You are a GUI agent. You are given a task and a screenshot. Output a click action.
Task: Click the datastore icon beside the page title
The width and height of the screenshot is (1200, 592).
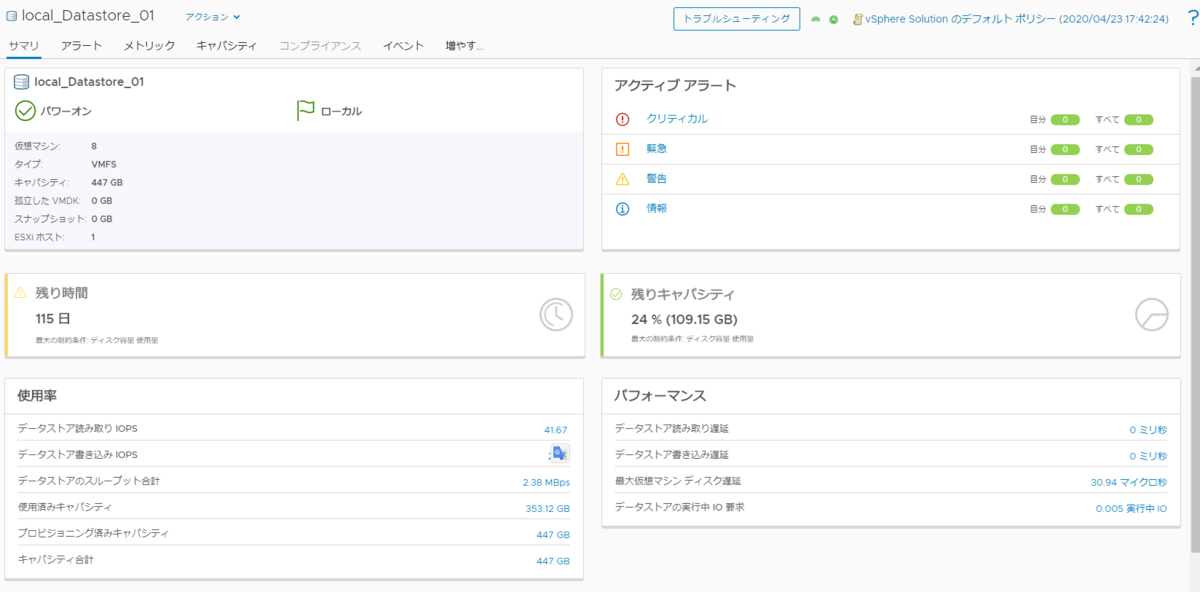(12, 17)
